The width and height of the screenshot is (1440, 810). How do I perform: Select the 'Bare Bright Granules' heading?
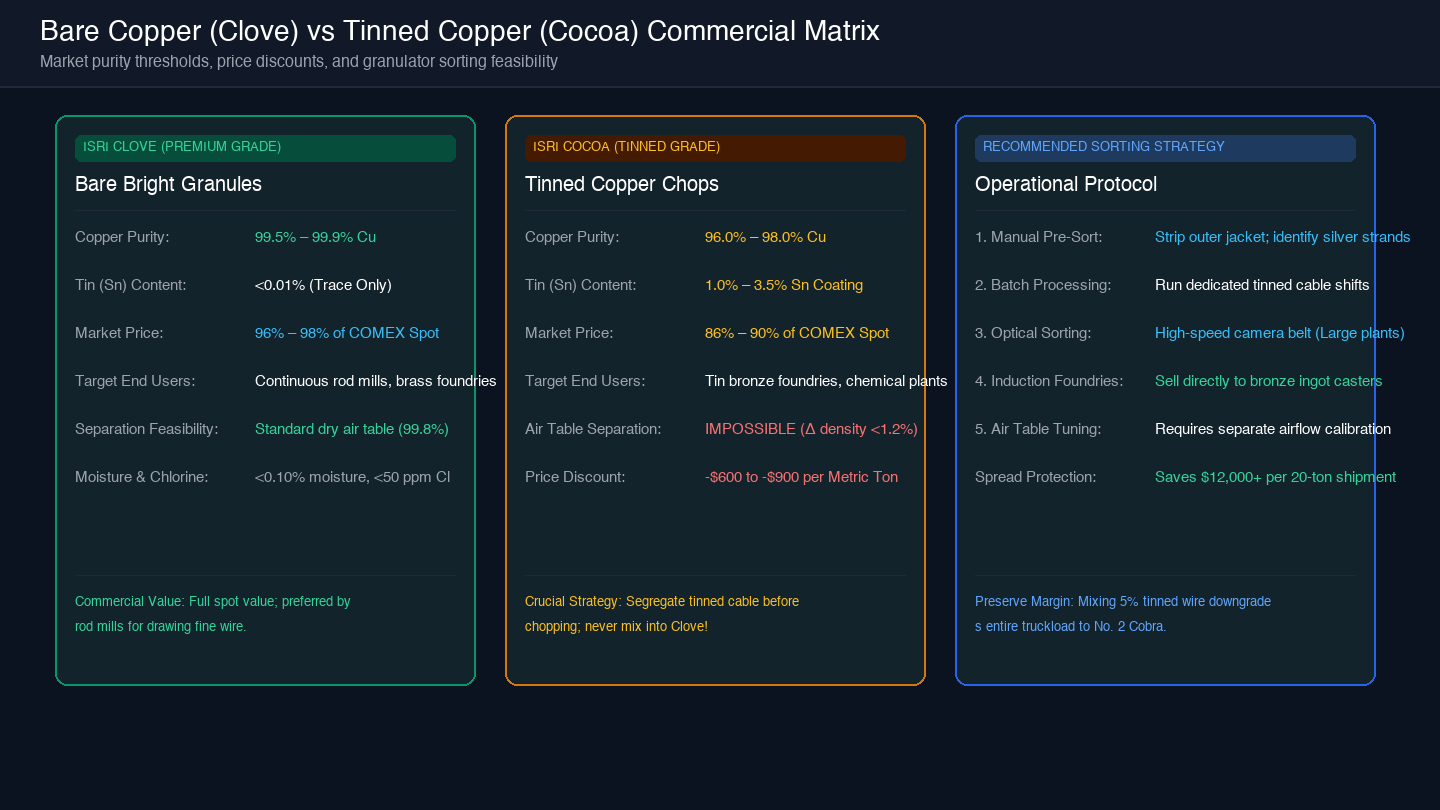[x=168, y=184]
